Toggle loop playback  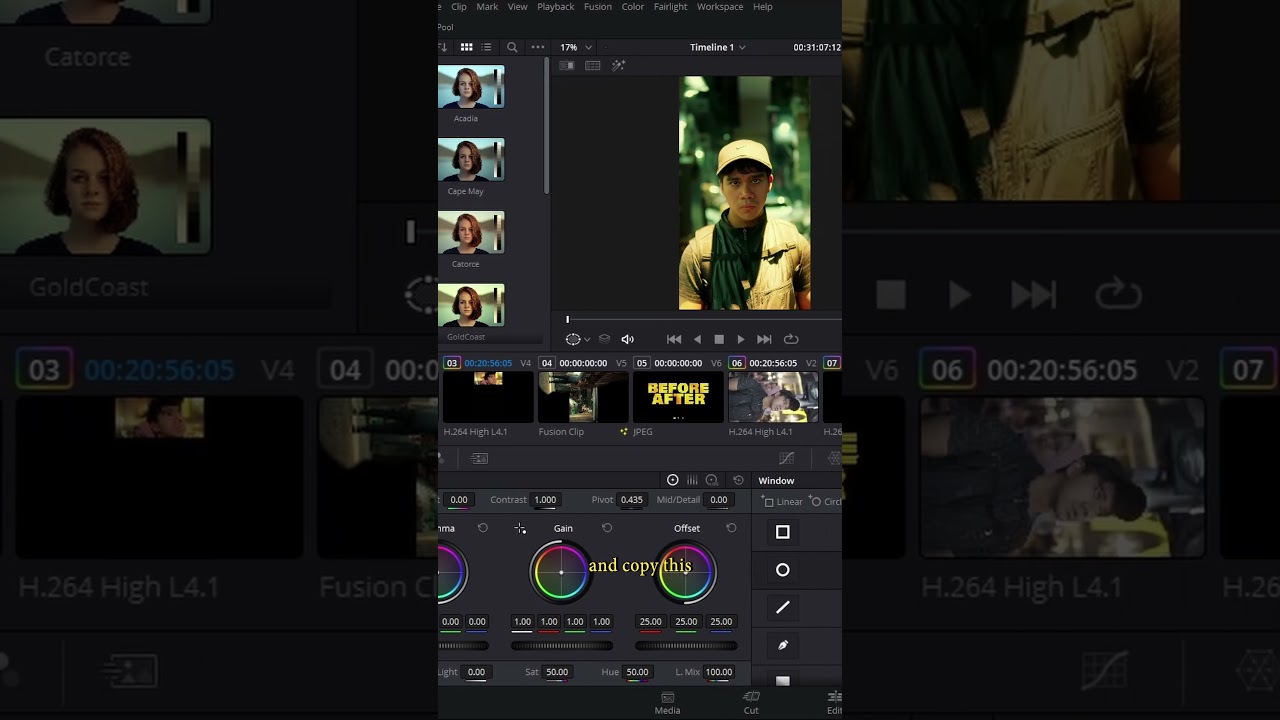[x=791, y=339]
